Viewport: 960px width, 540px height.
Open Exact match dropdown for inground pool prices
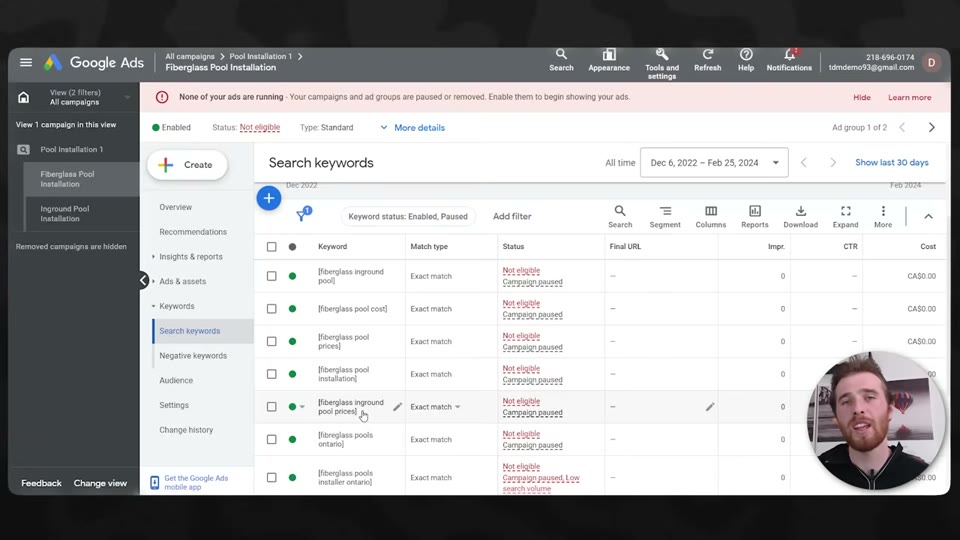pos(435,407)
